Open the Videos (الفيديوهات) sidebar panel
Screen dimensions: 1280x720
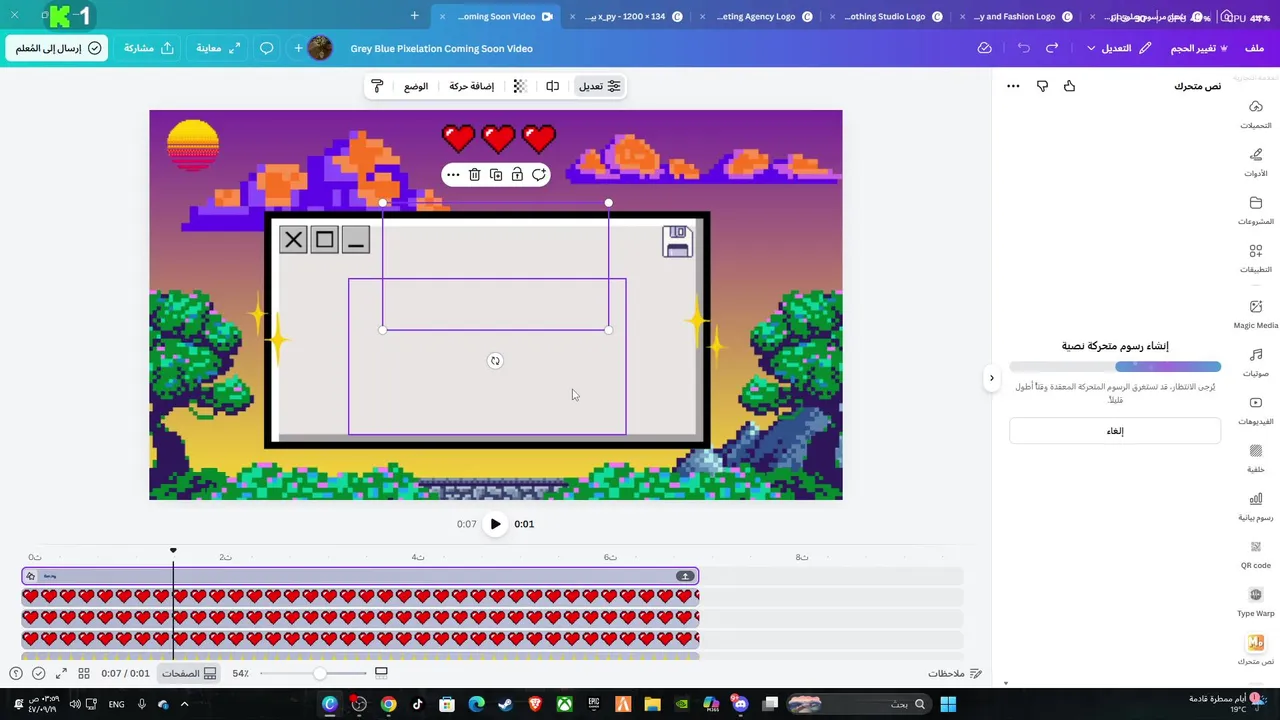click(1256, 411)
